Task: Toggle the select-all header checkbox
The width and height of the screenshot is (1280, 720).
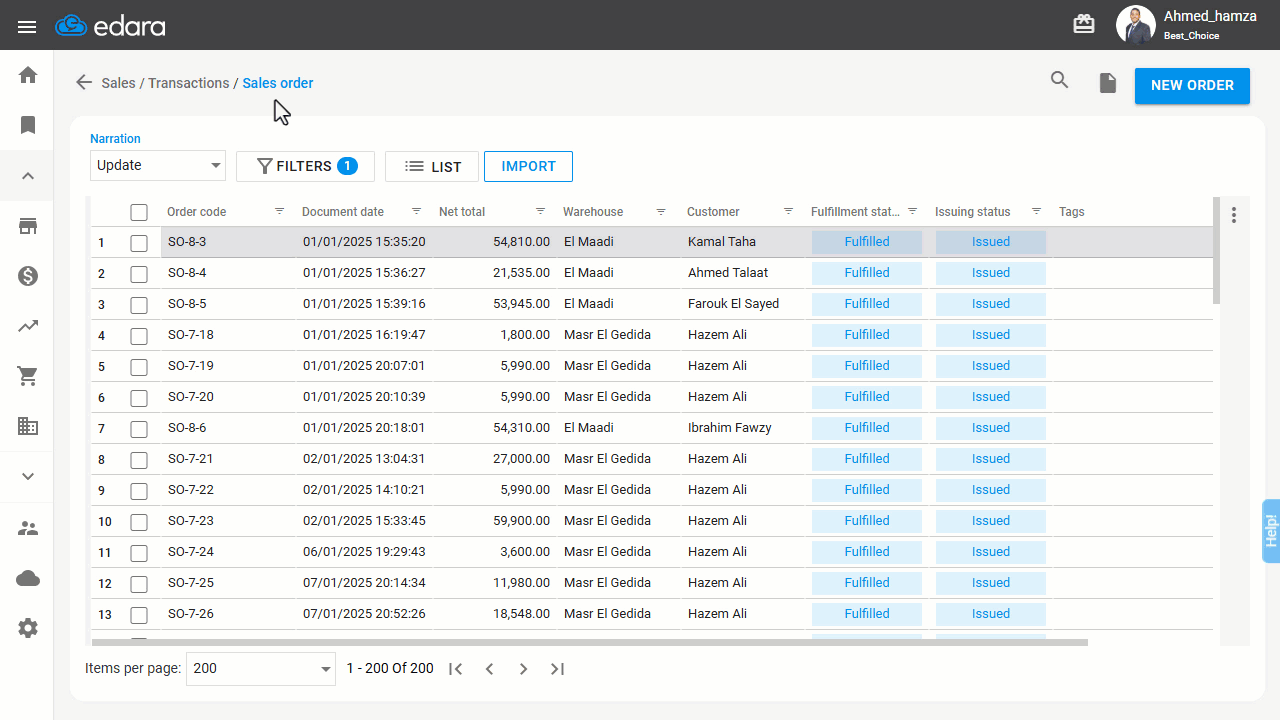Action: pyautogui.click(x=139, y=212)
